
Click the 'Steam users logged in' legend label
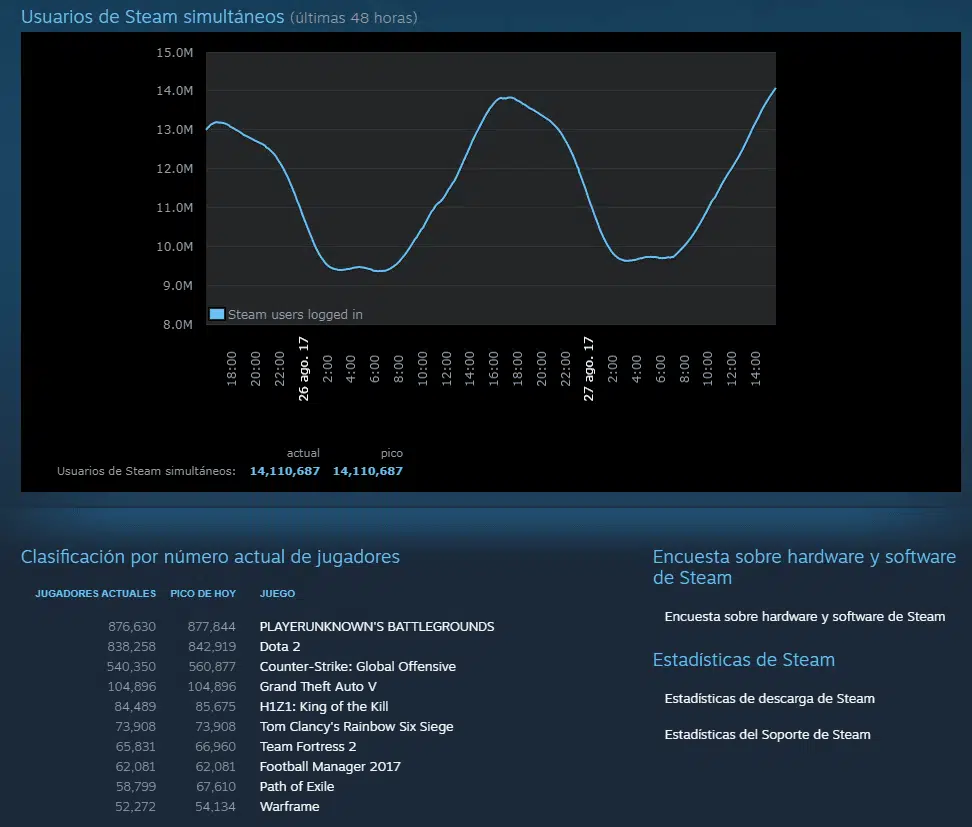point(295,314)
